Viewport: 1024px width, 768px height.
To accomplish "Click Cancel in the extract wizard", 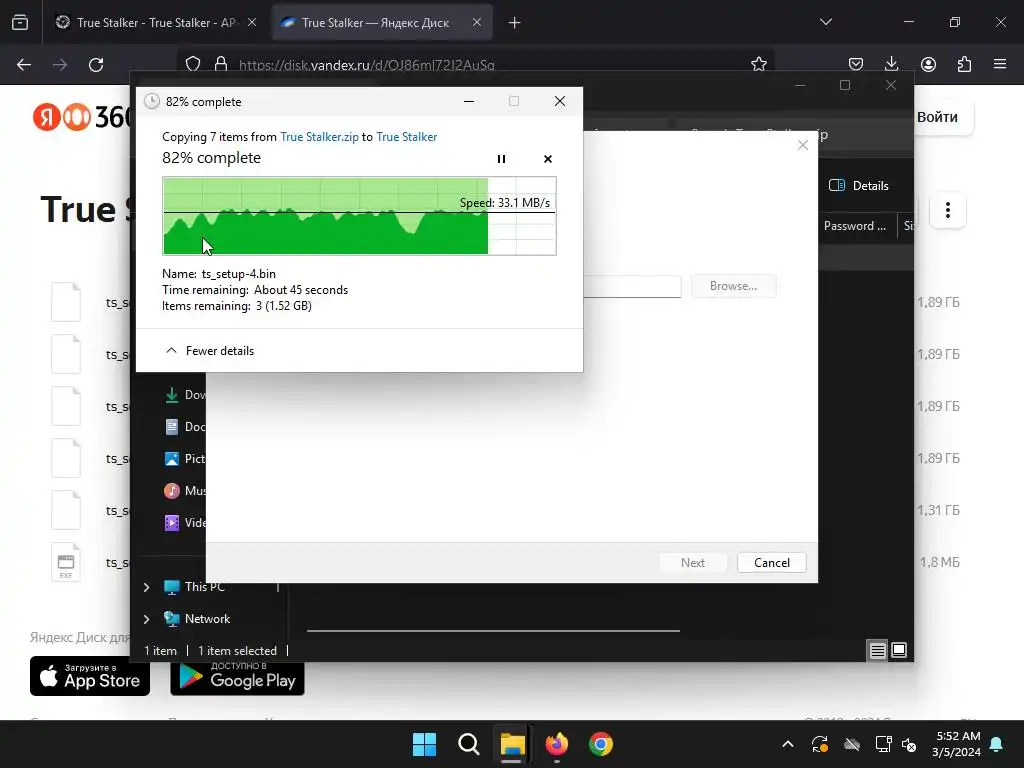I will click(771, 562).
